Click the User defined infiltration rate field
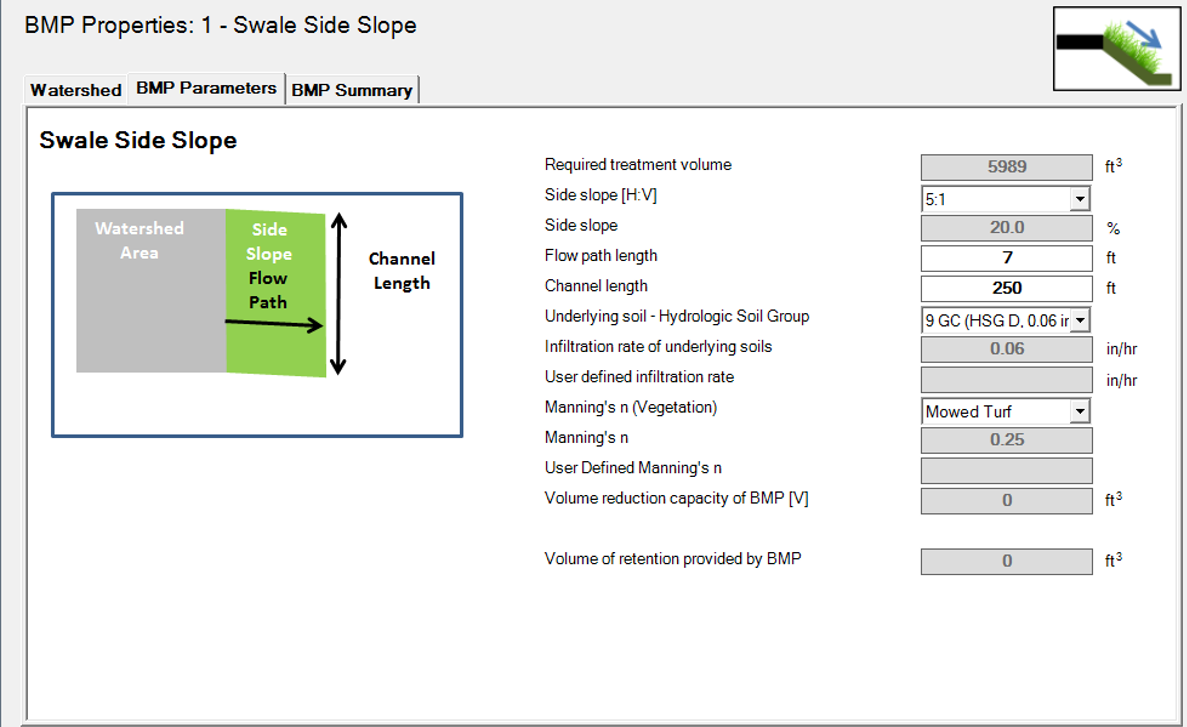Screen dimensions: 1187x727 pos(1006,380)
